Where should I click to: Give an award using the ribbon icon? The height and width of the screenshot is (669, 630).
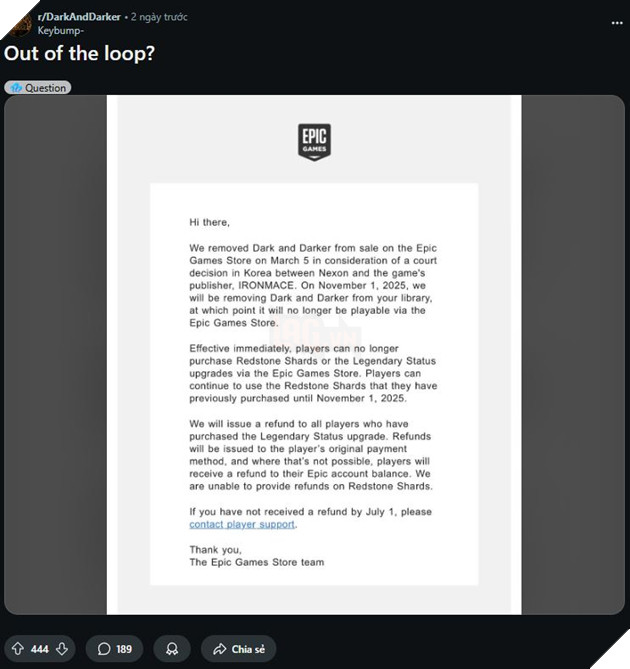pos(172,649)
